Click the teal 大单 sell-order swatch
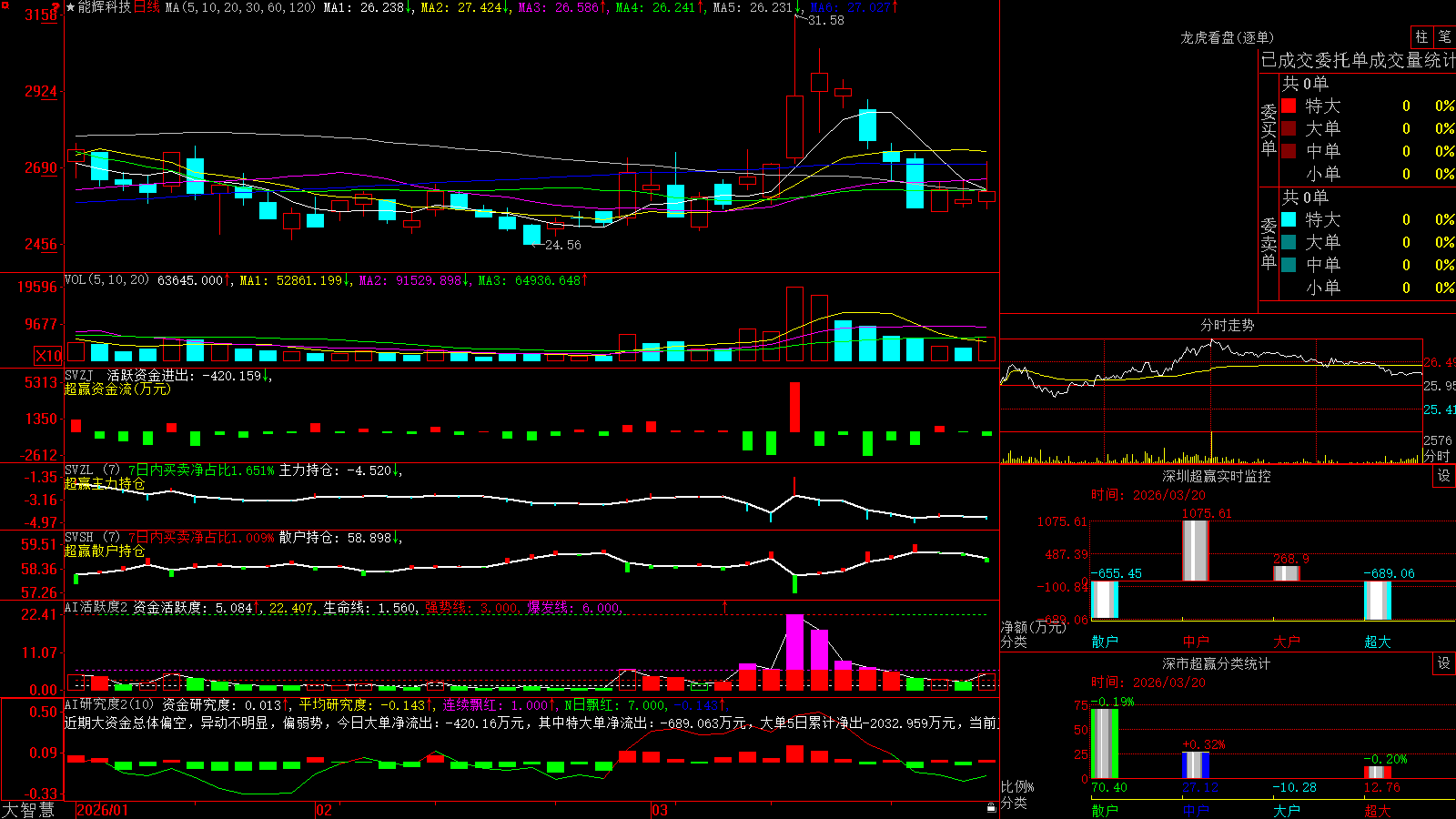The height and width of the screenshot is (819, 1456). tap(1289, 242)
